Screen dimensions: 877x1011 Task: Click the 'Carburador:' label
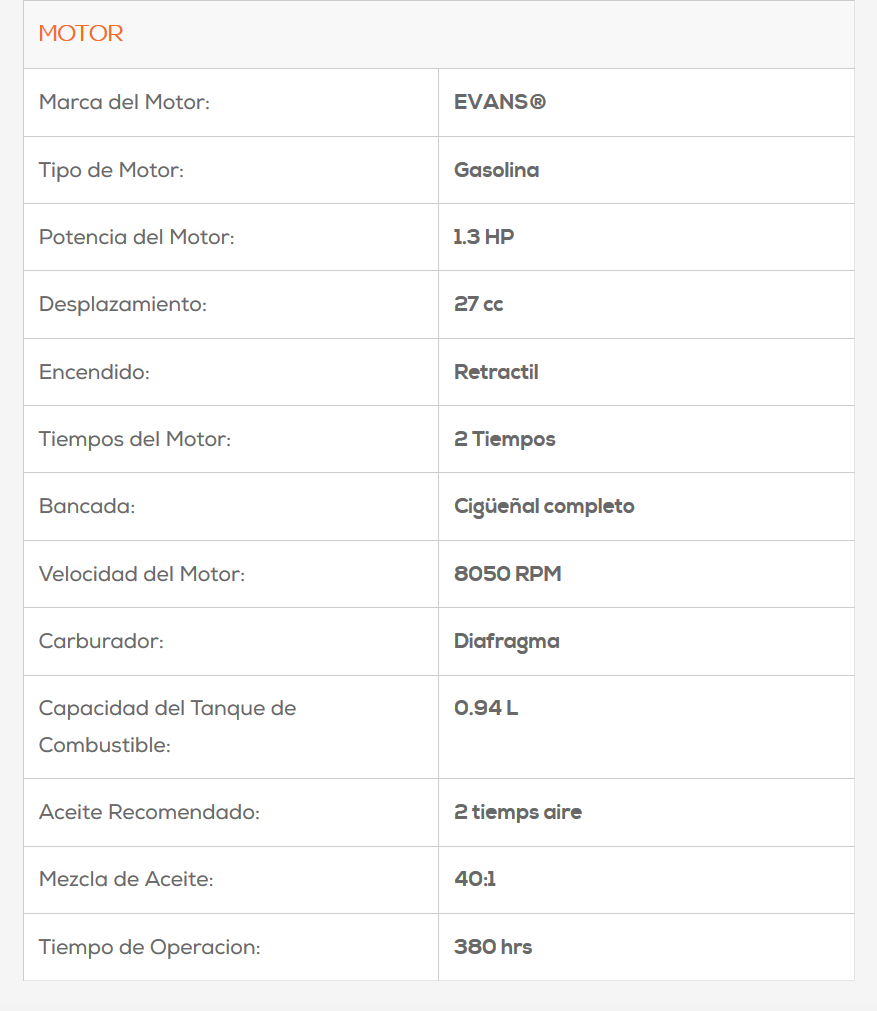[x=101, y=641]
